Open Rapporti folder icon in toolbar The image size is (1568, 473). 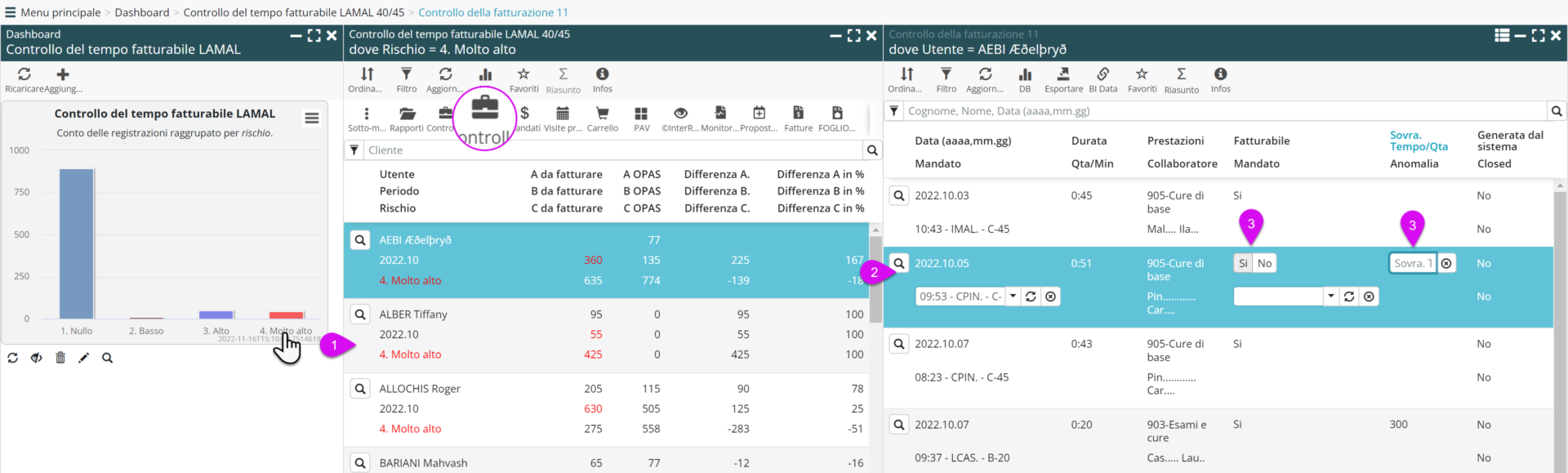(x=407, y=114)
